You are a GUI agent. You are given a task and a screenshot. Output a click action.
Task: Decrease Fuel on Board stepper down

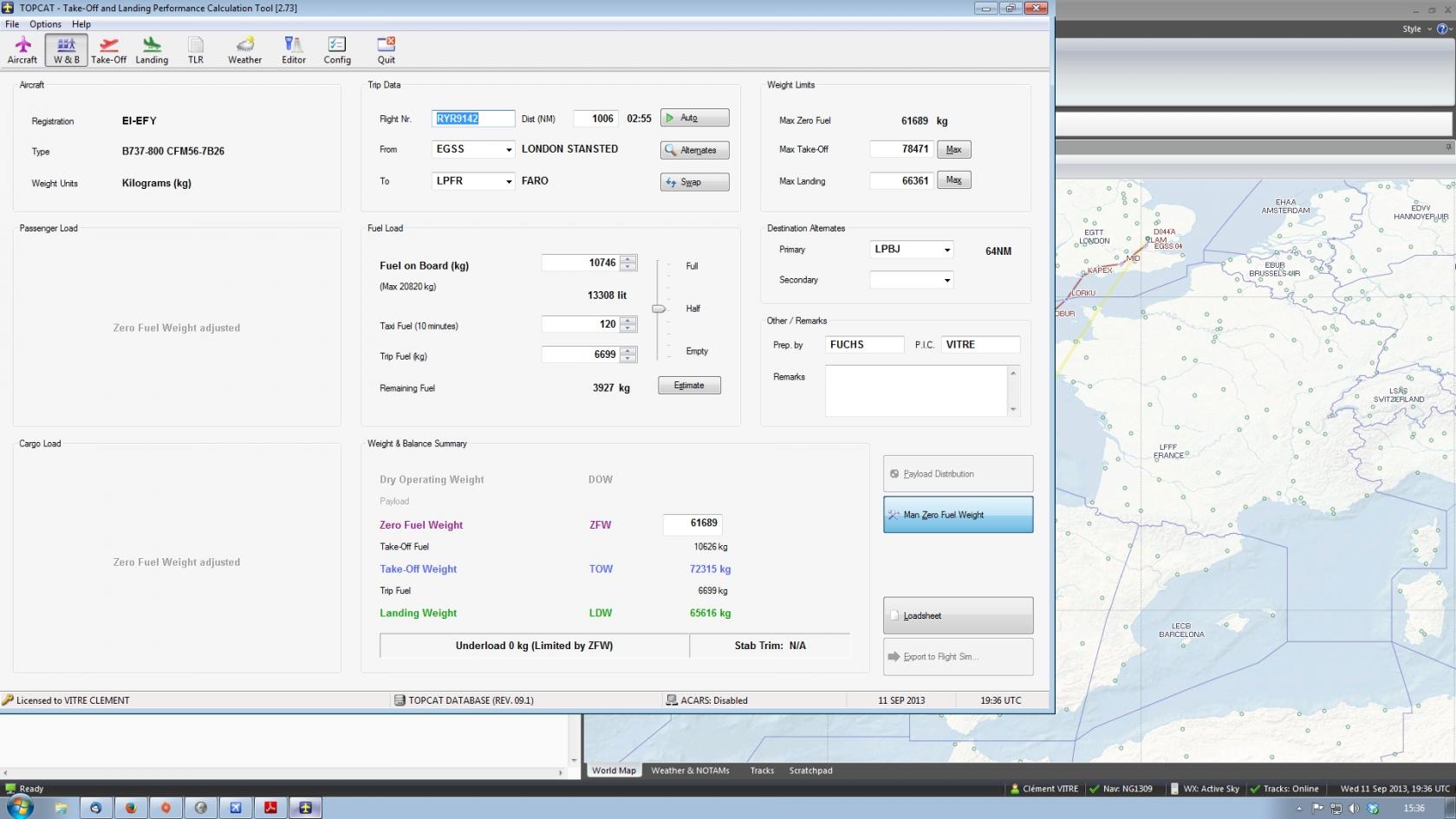point(628,267)
